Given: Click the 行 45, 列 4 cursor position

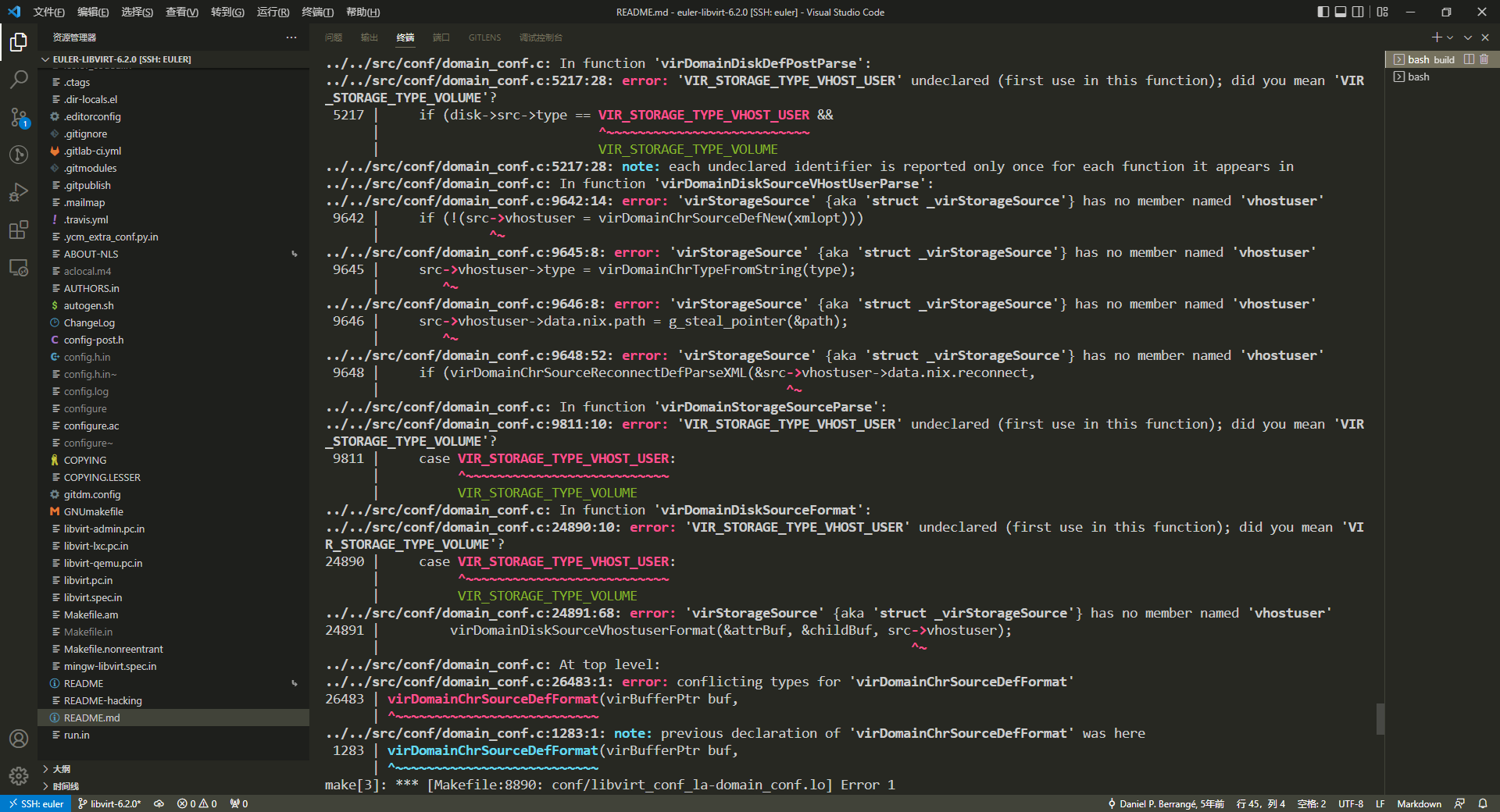Looking at the screenshot, I should click(x=1260, y=803).
